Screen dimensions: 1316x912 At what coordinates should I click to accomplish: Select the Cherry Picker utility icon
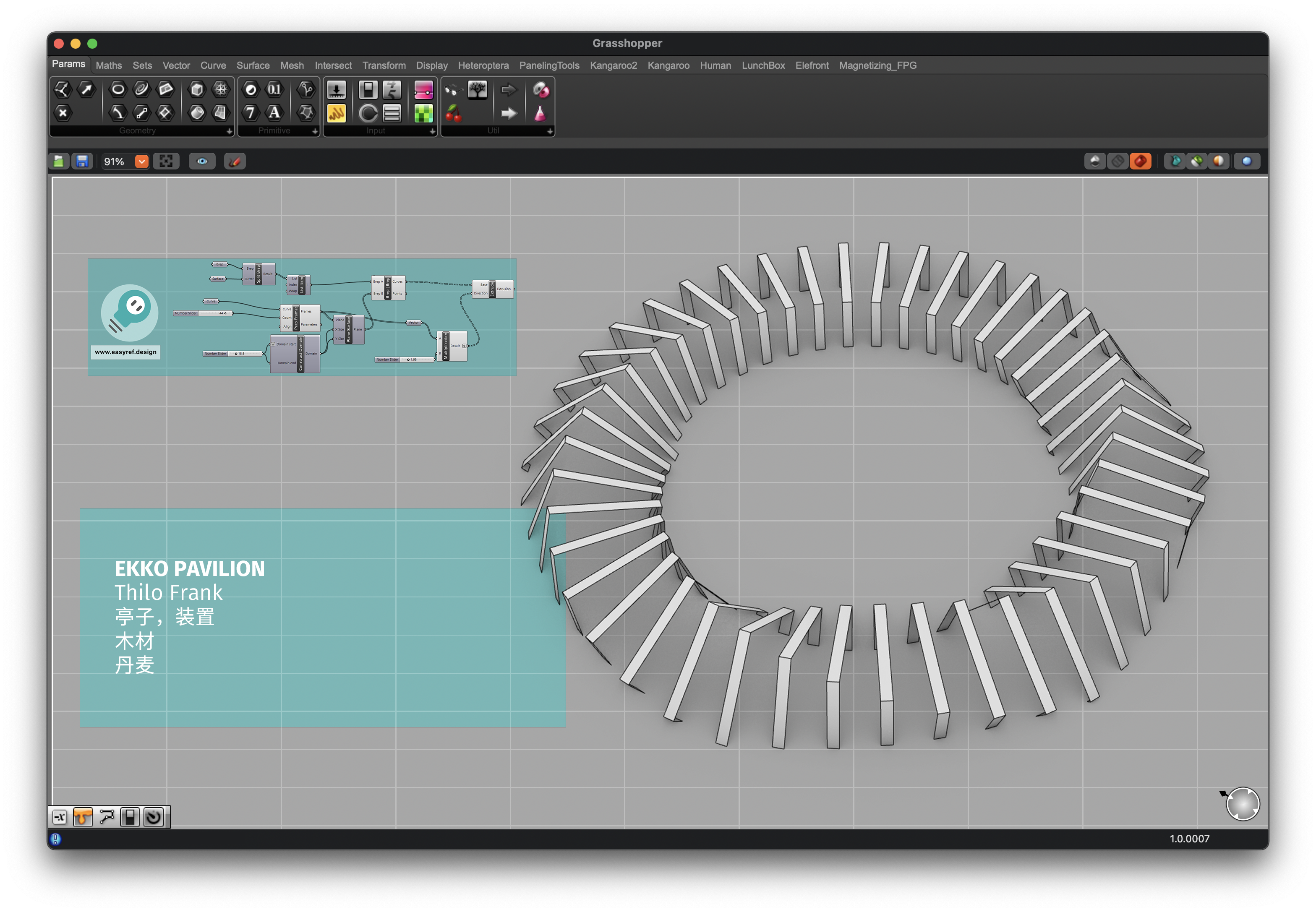pos(453,113)
